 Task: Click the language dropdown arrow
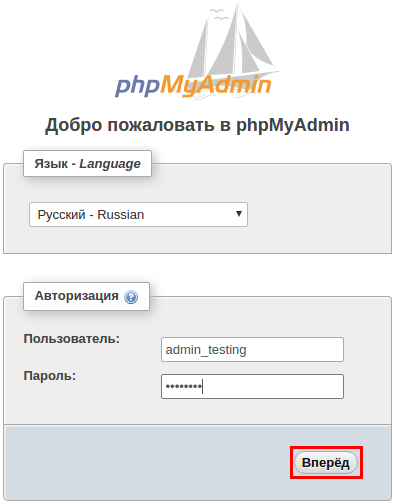[239, 214]
